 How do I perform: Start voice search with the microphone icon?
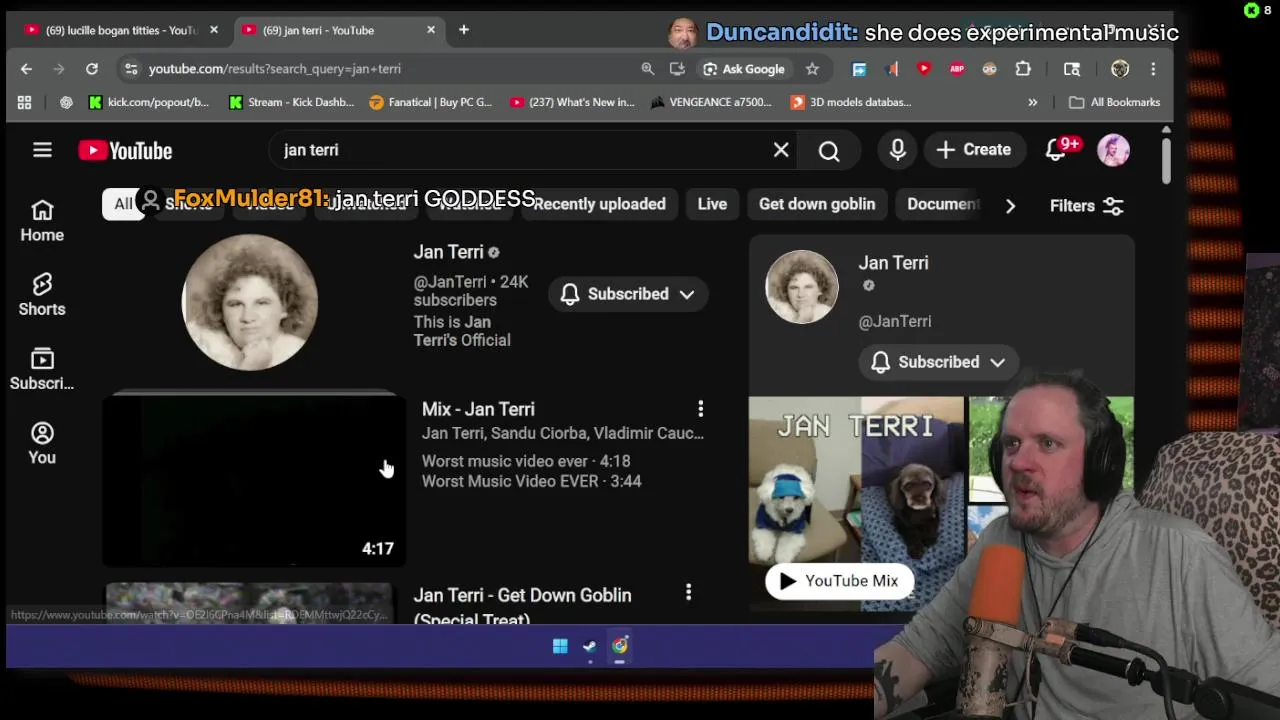tap(897, 150)
